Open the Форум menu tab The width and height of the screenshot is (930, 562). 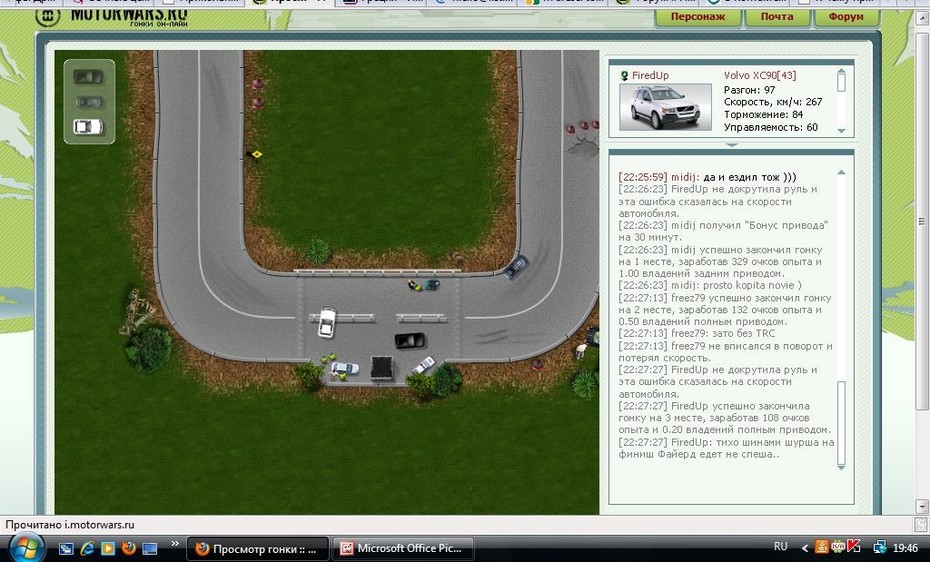click(846, 16)
